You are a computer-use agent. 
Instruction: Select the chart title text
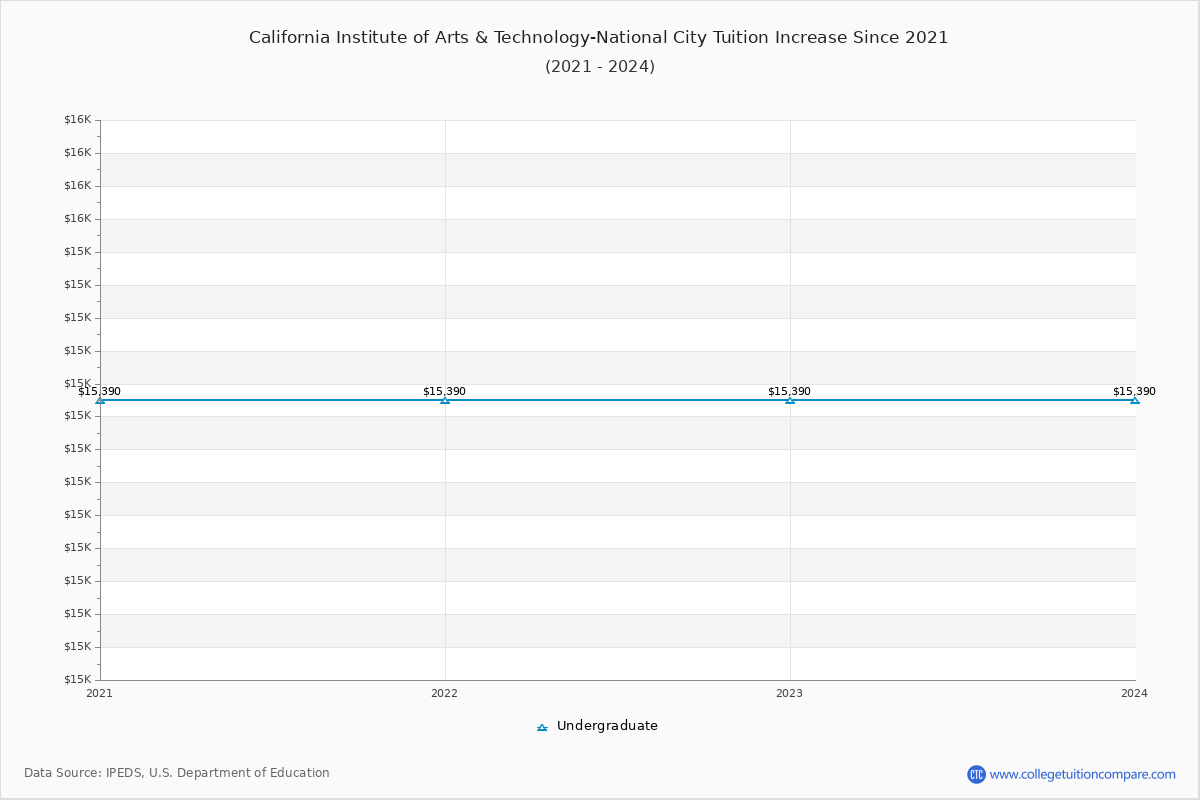tap(598, 38)
